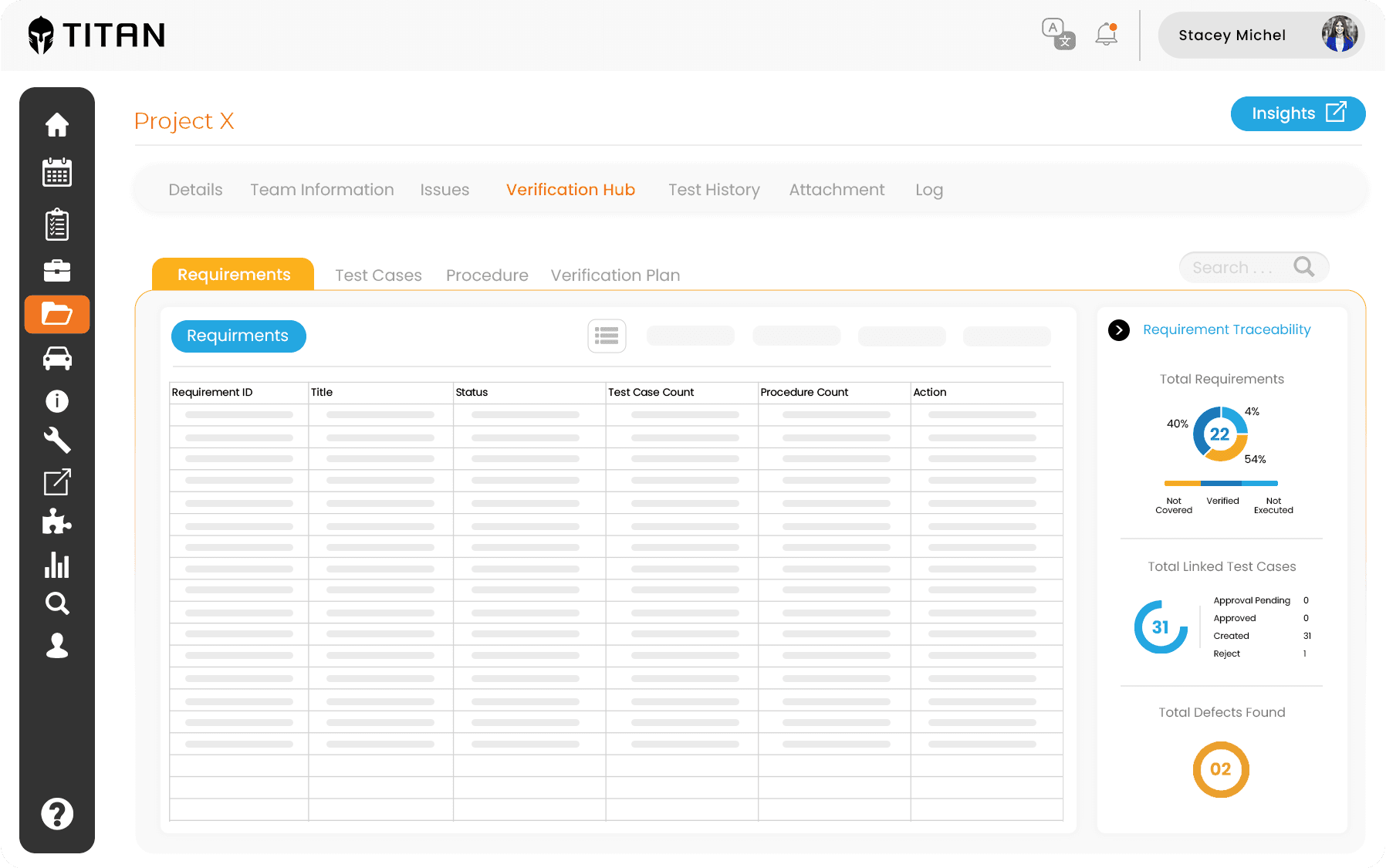The image size is (1386, 868).
Task: Switch to the Verification Plan tab
Action: tap(615, 275)
